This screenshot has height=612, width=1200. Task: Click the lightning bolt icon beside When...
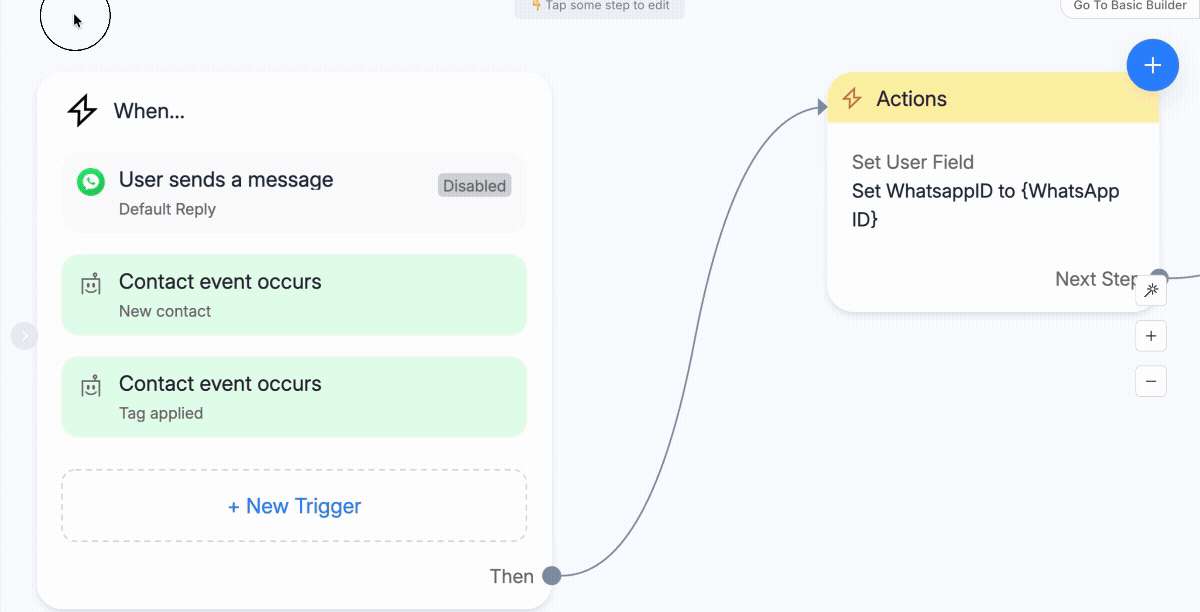[82, 111]
